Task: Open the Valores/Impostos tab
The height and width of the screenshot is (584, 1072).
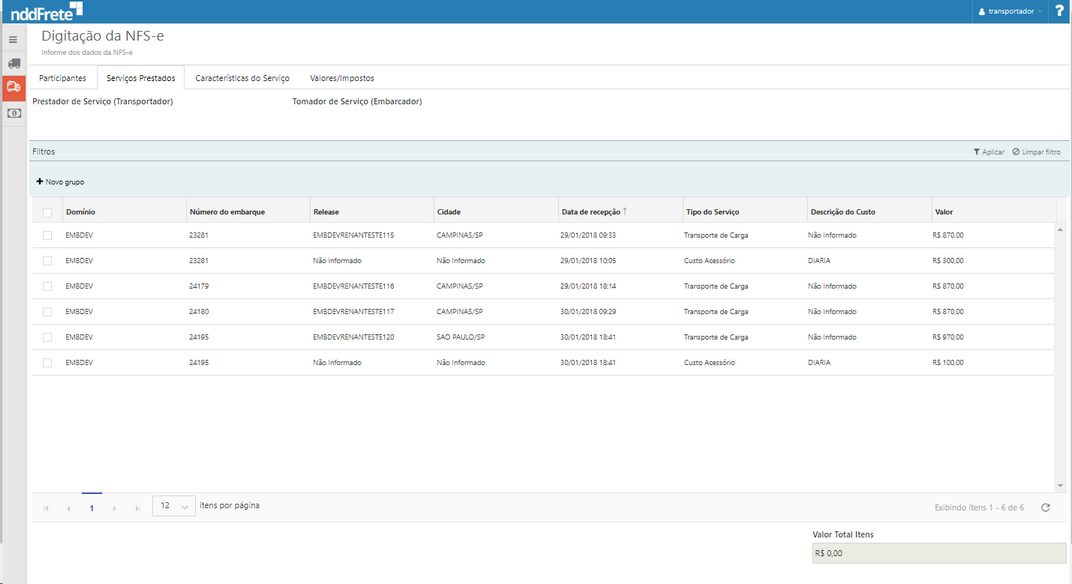Action: click(x=342, y=78)
